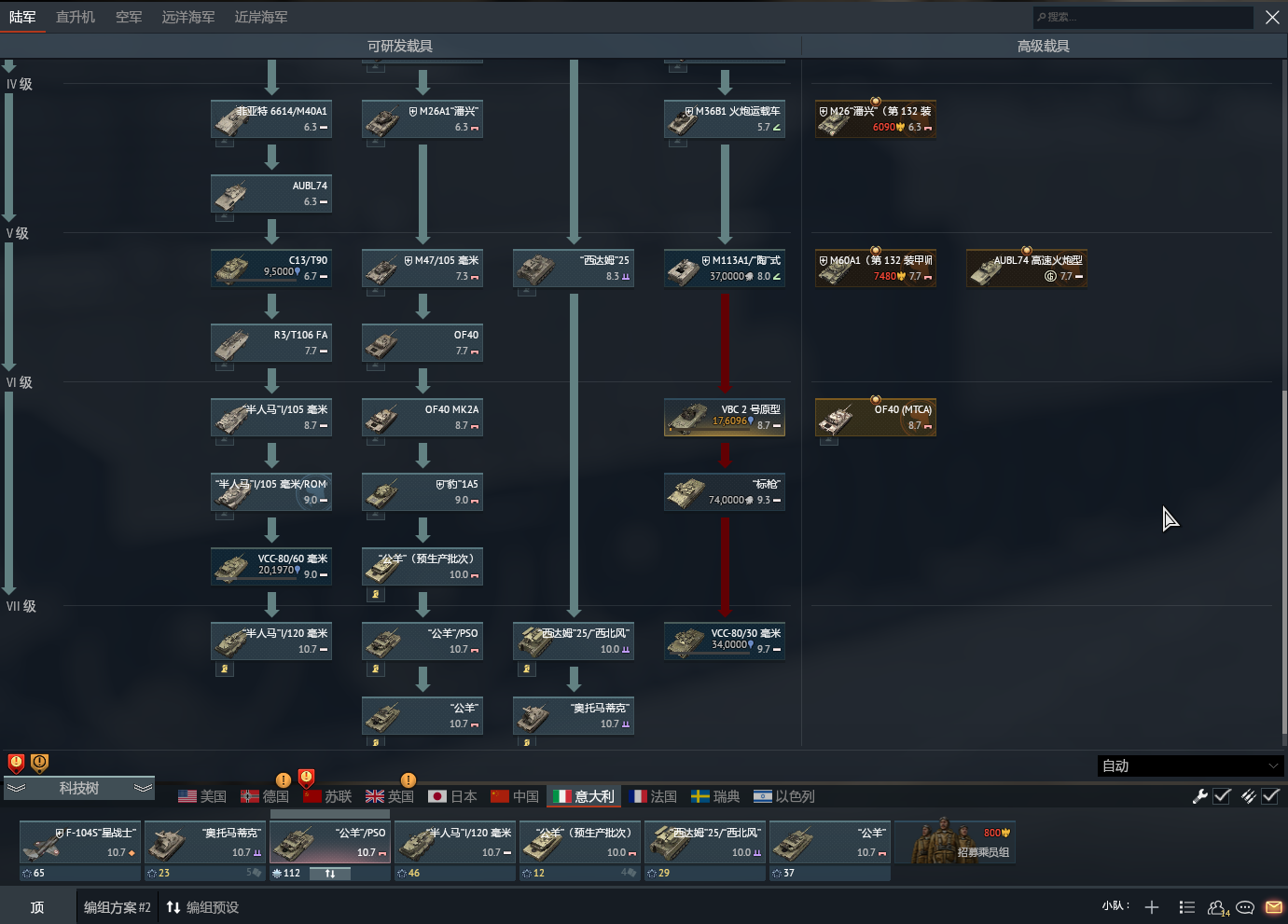Choose the 美国 nation tab

pyautogui.click(x=202, y=796)
